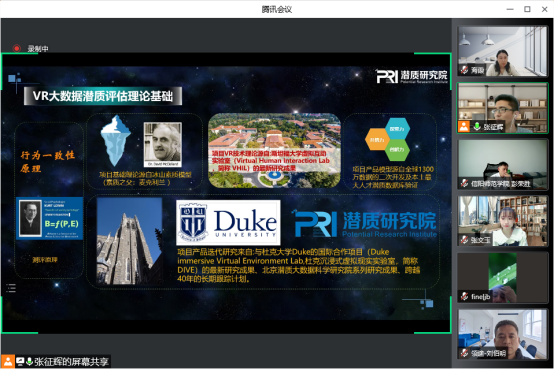The height and width of the screenshot is (370, 554).
Task: Click the muted mic icon on finejjb's tile
Action: point(464,296)
